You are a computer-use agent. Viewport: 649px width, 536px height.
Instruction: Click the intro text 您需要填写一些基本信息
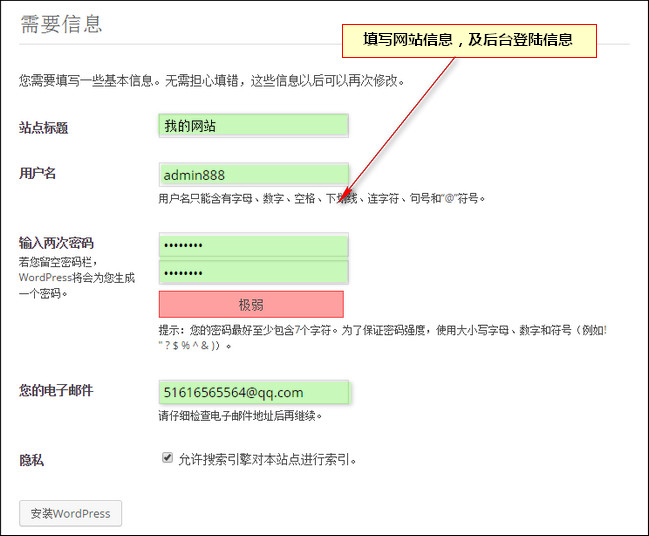[212, 80]
